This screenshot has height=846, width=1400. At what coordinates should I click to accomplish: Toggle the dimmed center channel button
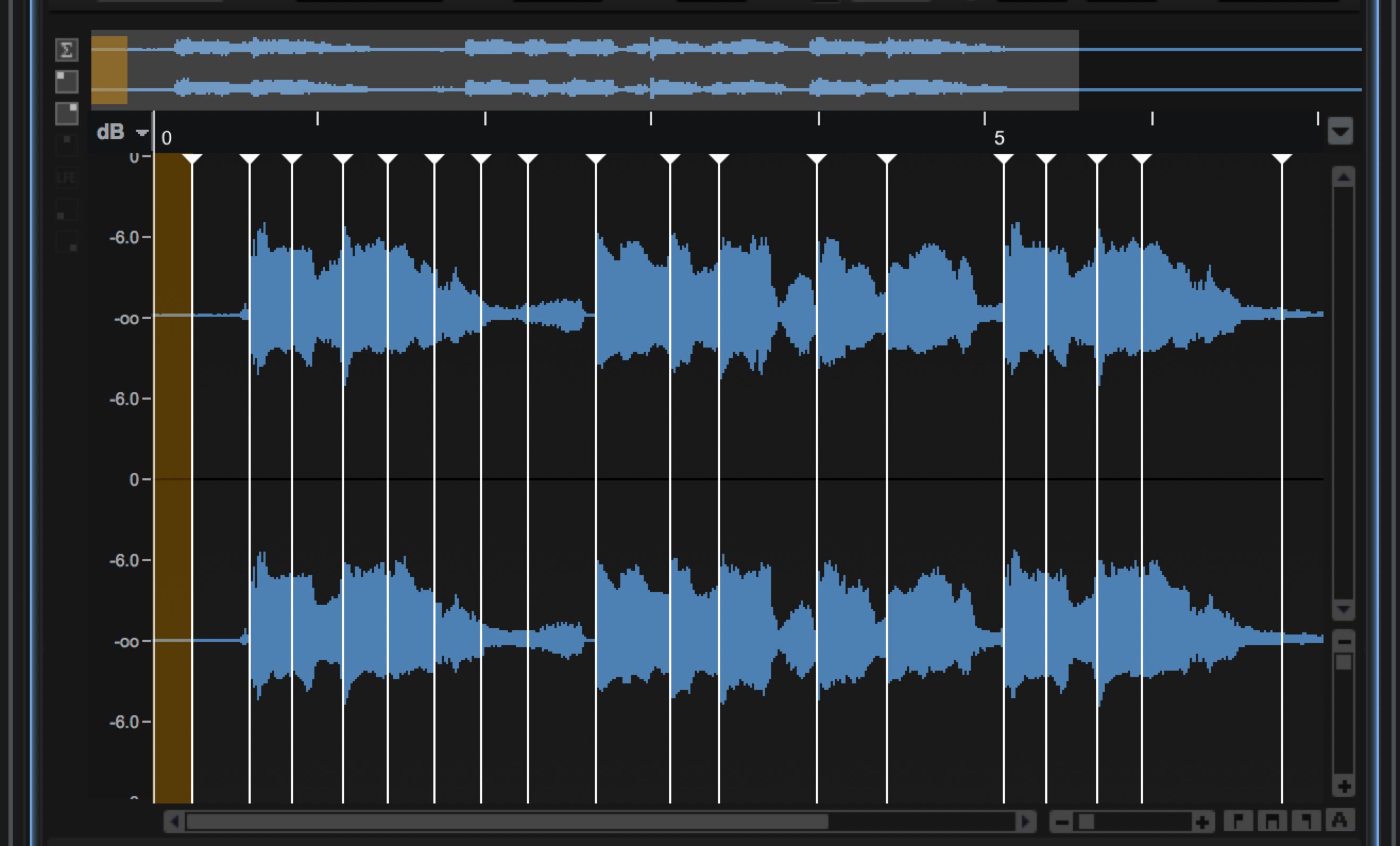(x=66, y=145)
